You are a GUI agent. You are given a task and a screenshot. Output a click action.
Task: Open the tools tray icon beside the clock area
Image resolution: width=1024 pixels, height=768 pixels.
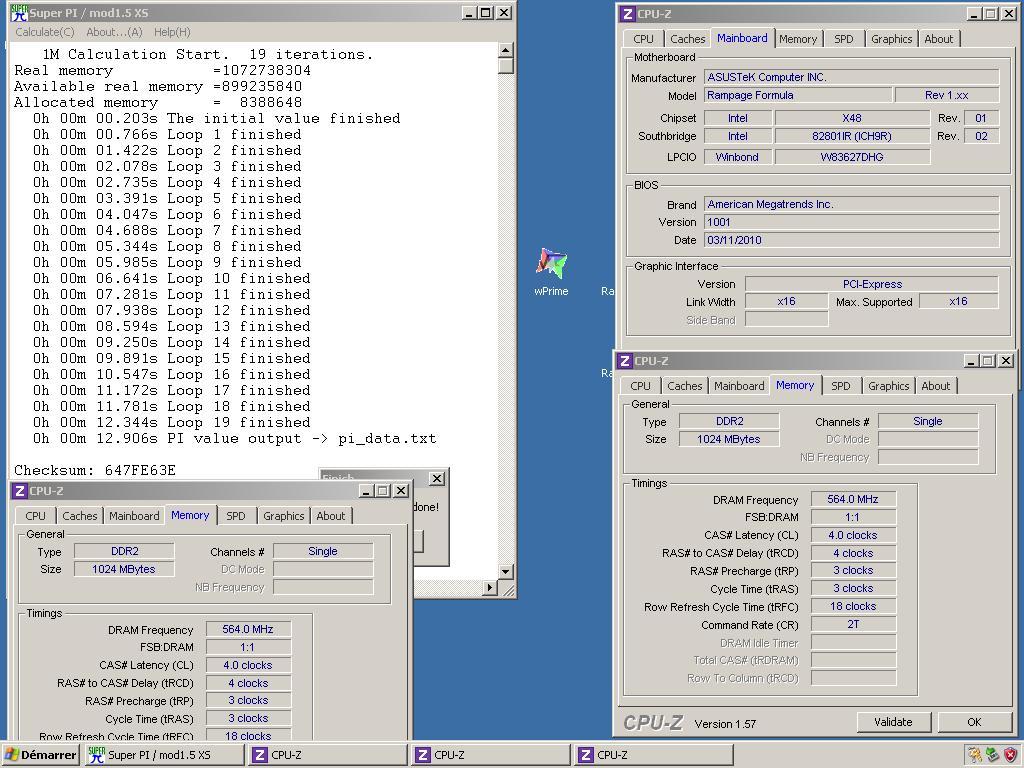click(x=975, y=755)
